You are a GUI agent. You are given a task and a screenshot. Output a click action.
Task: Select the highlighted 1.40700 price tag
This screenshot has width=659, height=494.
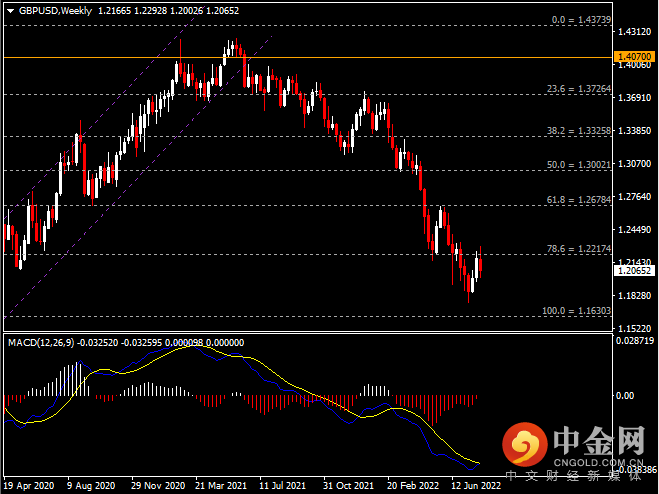(x=635, y=58)
